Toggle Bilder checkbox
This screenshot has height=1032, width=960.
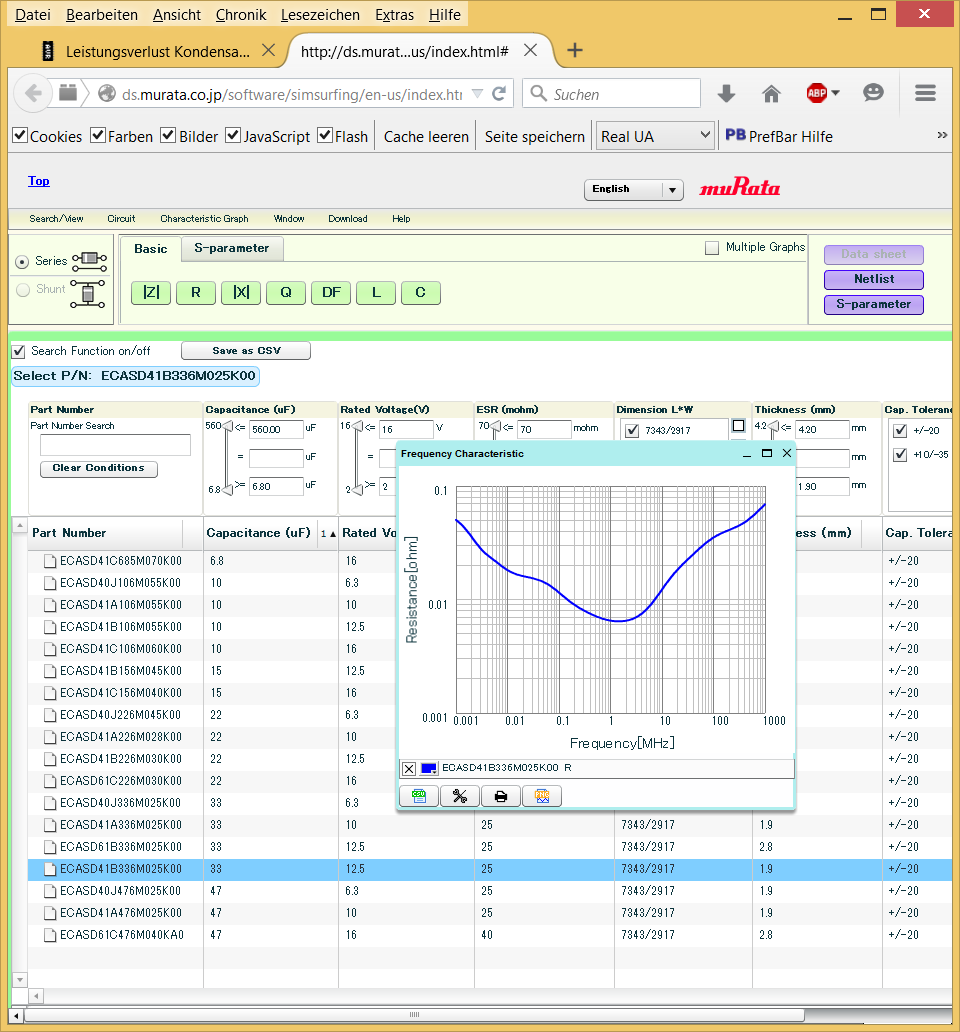coord(168,136)
